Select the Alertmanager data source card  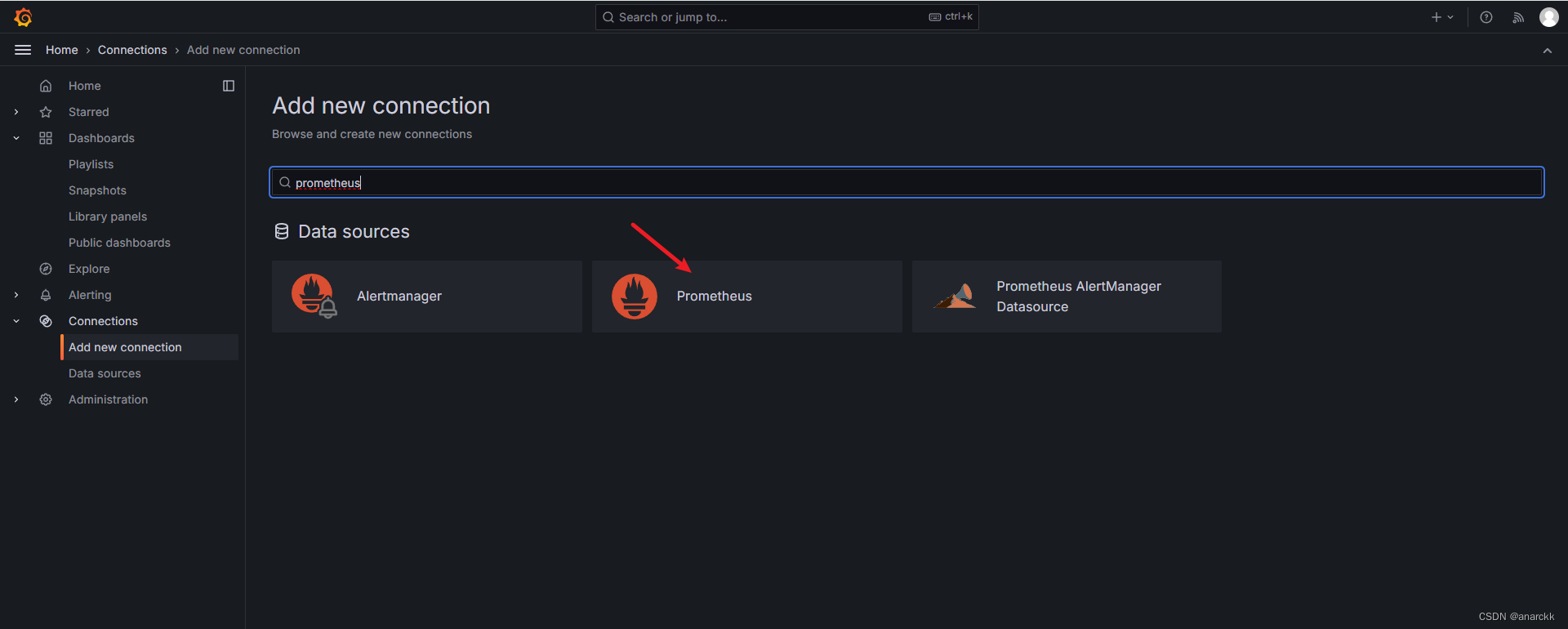(x=426, y=297)
